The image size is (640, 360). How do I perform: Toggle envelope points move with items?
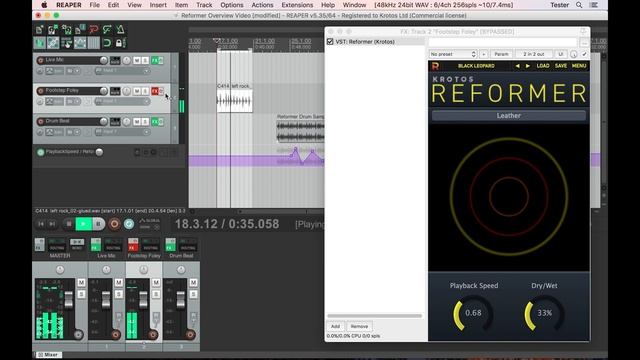click(x=80, y=42)
